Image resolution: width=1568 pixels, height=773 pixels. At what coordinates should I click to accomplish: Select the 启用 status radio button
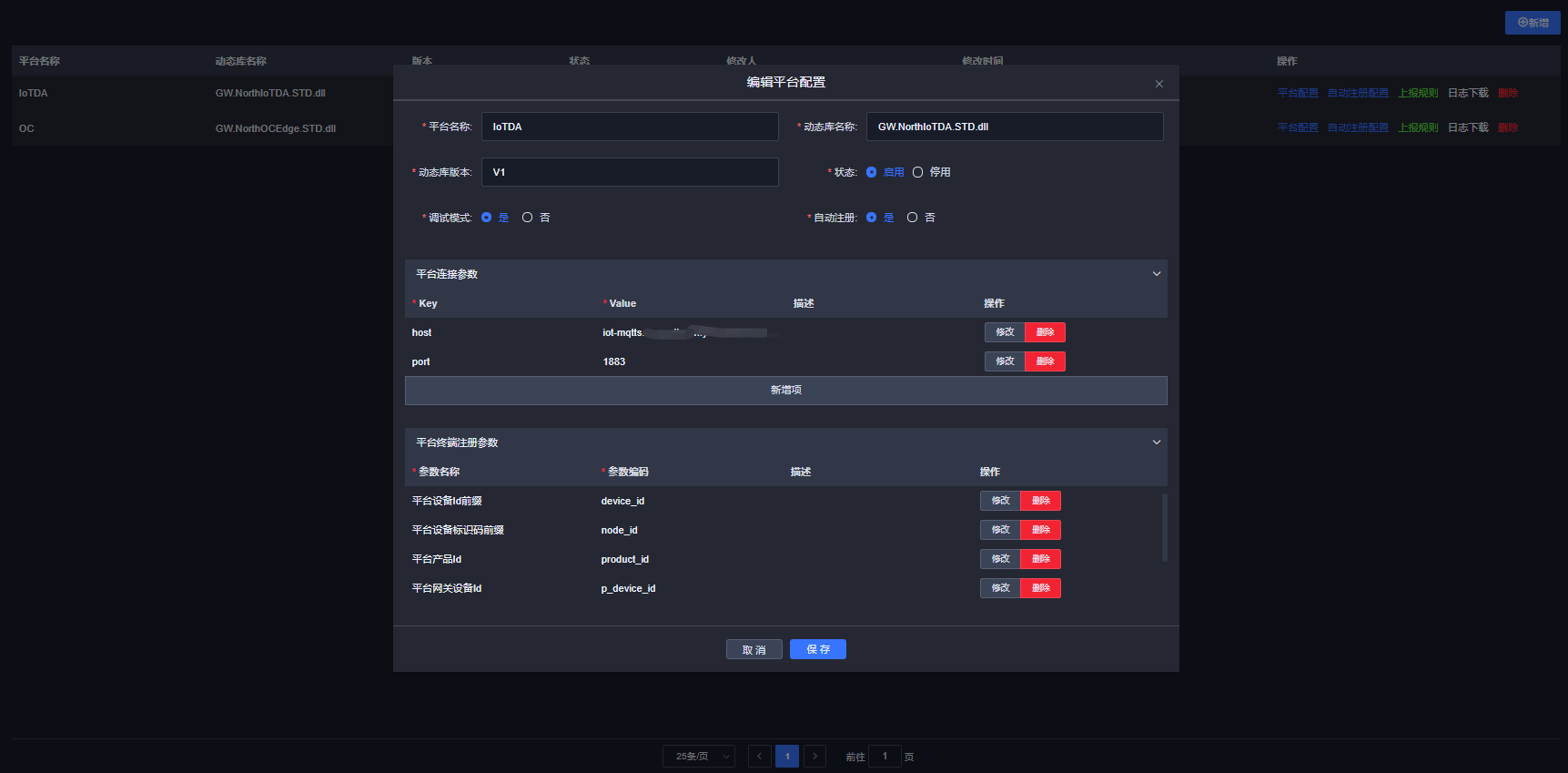click(871, 172)
